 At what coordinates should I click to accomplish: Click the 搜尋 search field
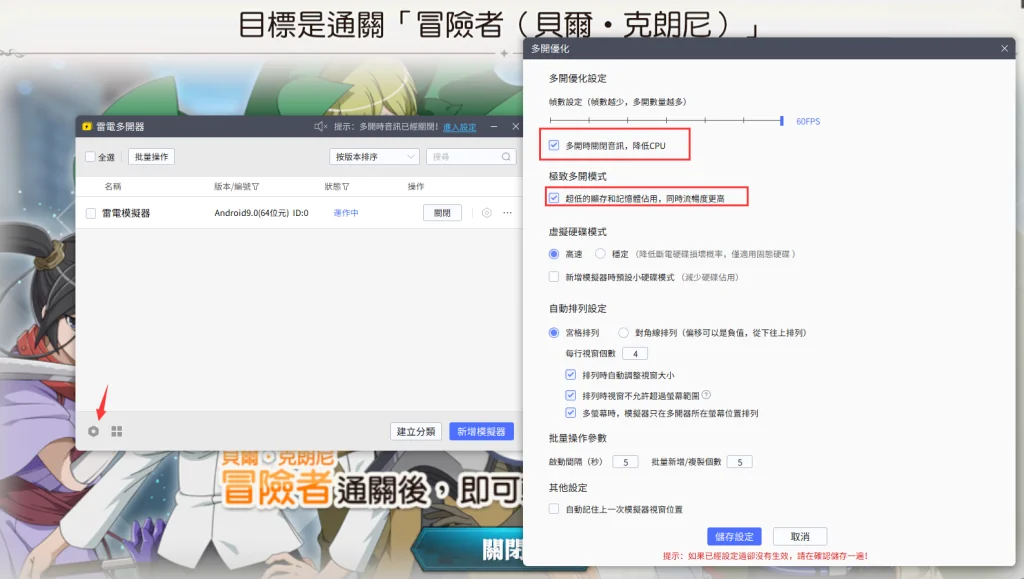472,157
